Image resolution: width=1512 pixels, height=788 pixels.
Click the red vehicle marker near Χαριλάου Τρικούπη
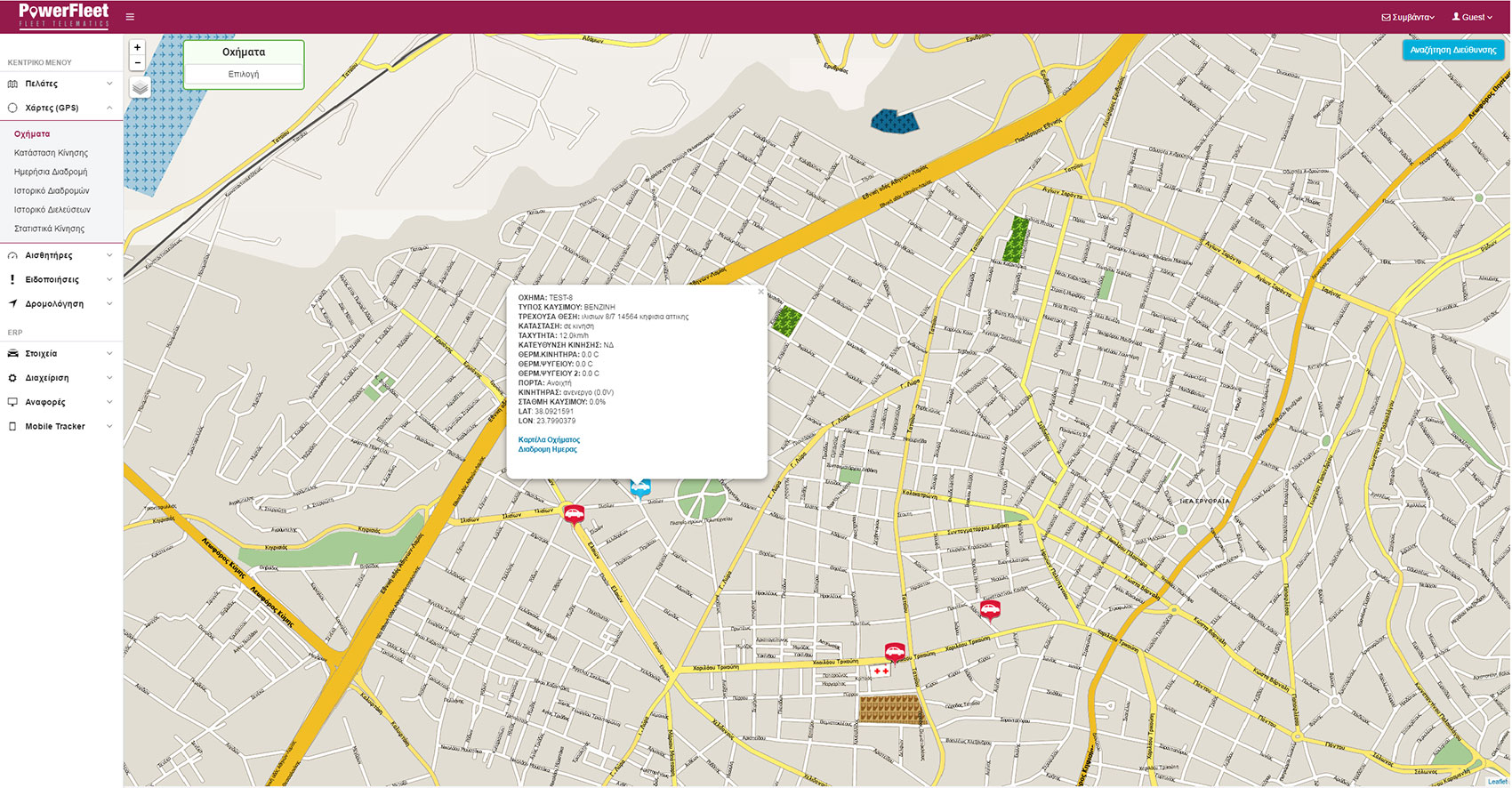click(895, 652)
